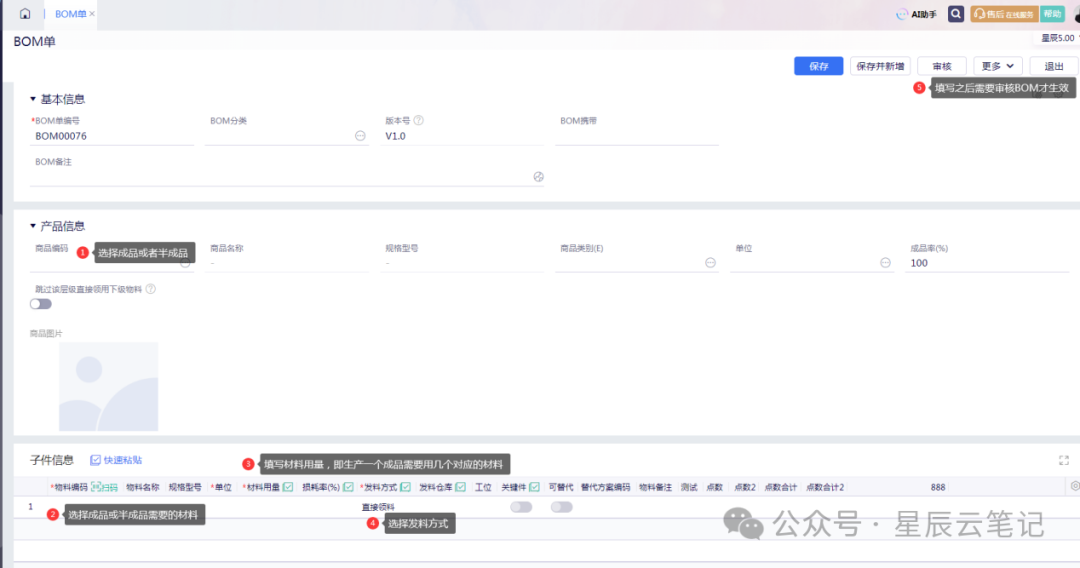Collapse the 基本信息 section
1080x568 pixels.
click(32, 99)
